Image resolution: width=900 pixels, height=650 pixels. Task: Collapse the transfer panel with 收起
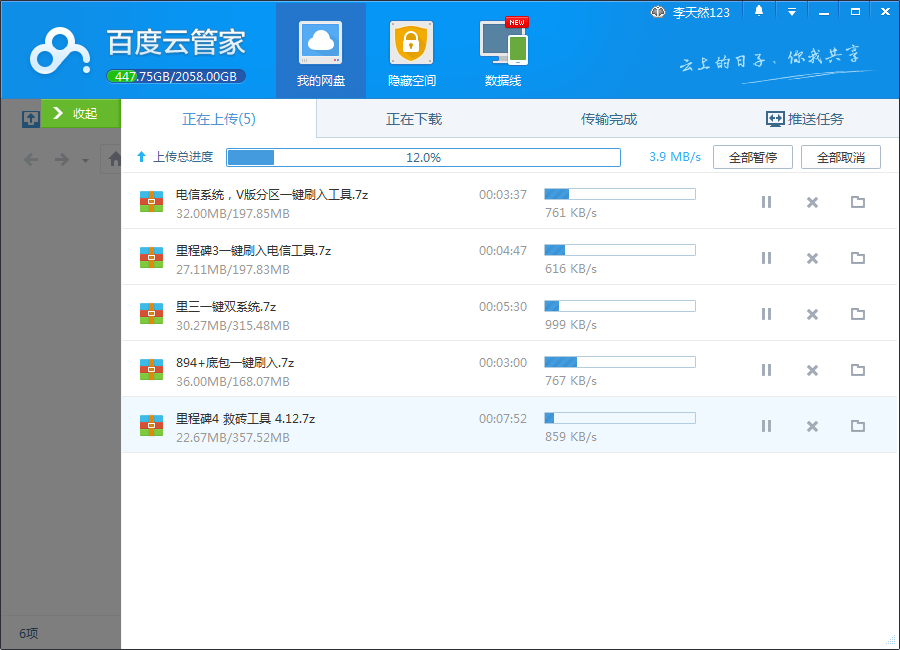80,113
